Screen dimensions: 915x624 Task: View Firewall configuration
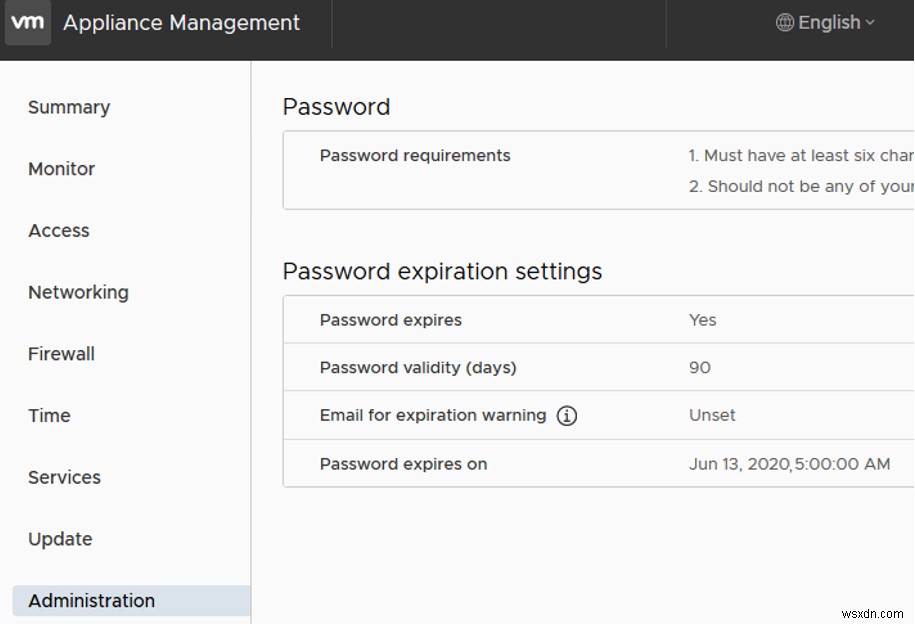click(60, 354)
